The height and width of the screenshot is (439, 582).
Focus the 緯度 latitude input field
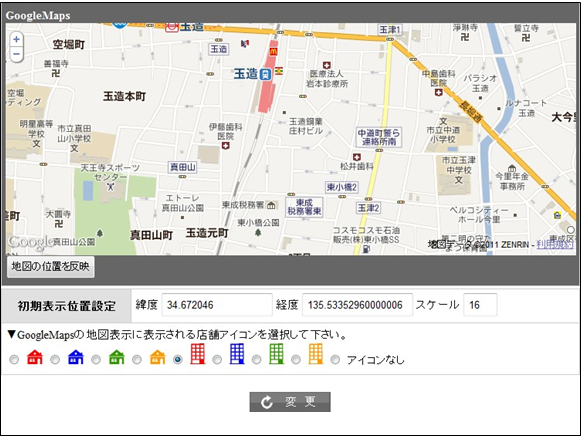[217, 305]
